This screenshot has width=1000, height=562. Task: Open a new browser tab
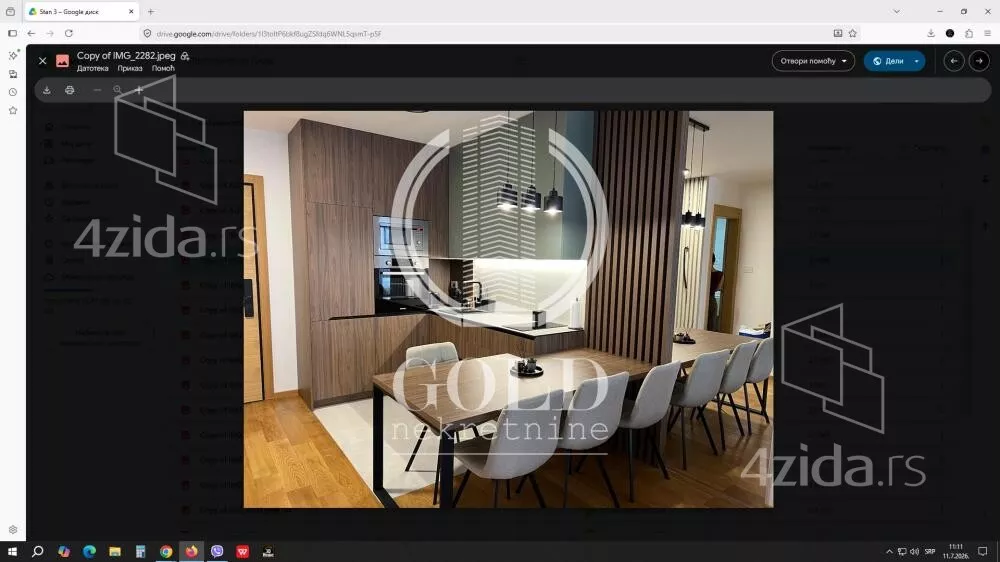click(151, 11)
